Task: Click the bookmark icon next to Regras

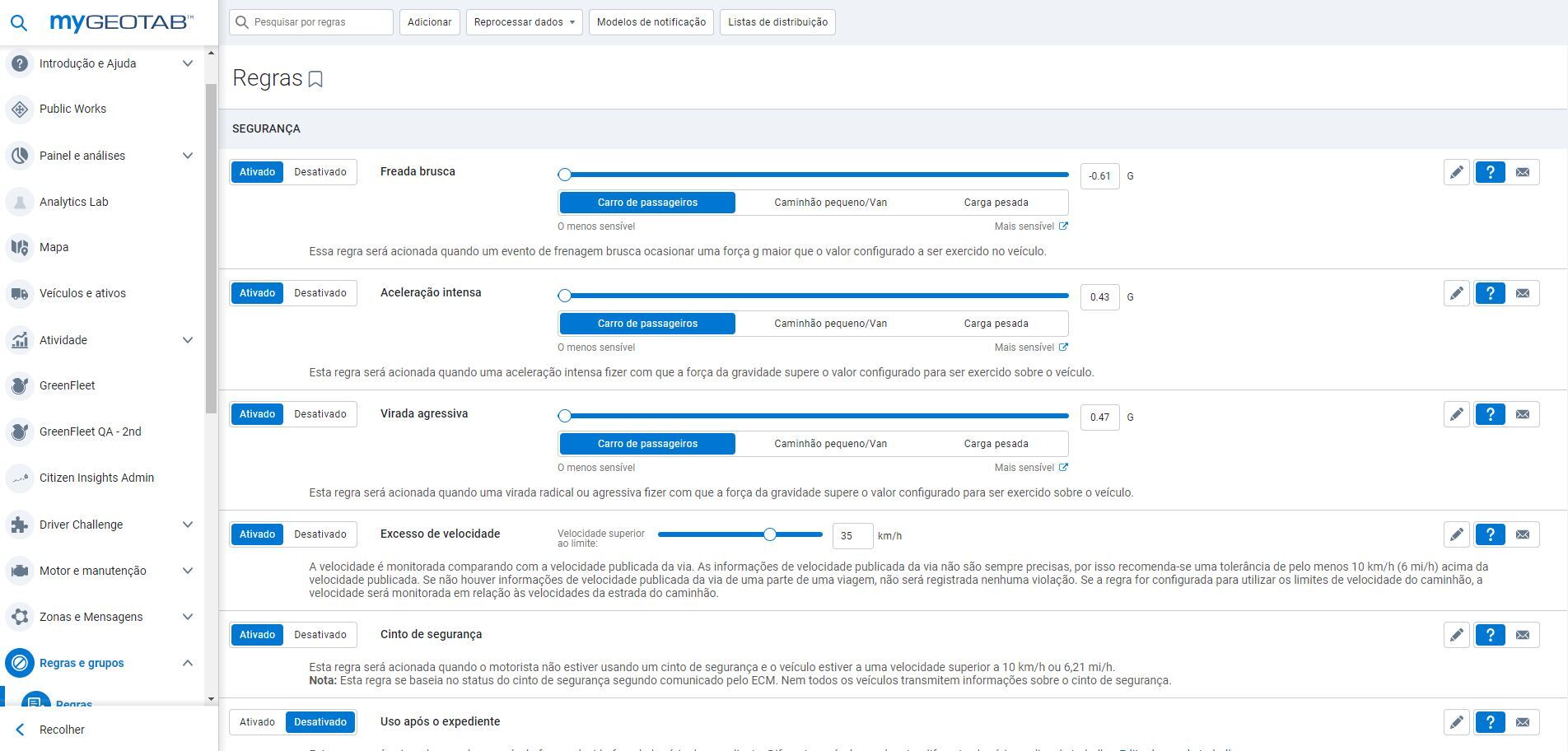Action: (315, 79)
